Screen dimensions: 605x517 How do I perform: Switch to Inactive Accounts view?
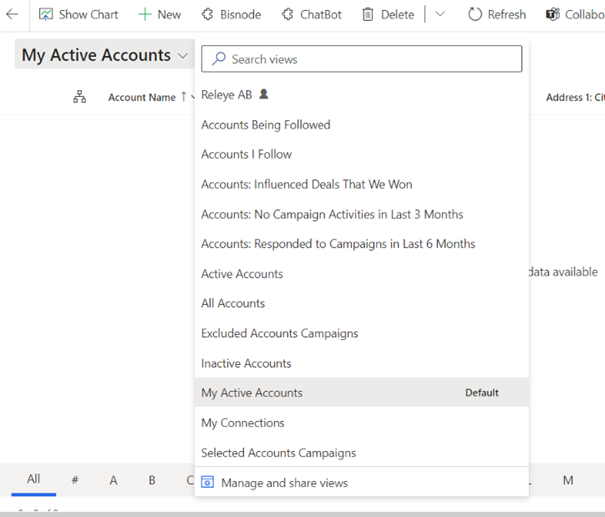point(246,363)
